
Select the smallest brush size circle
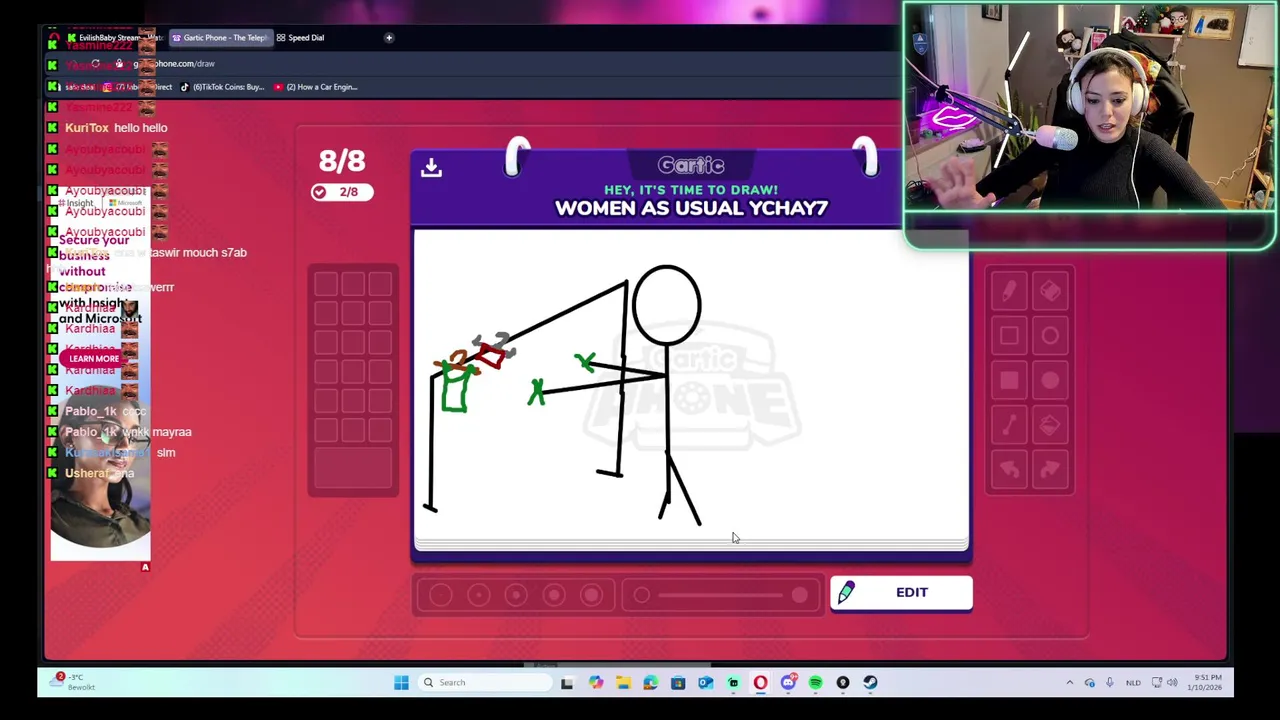tap(441, 596)
